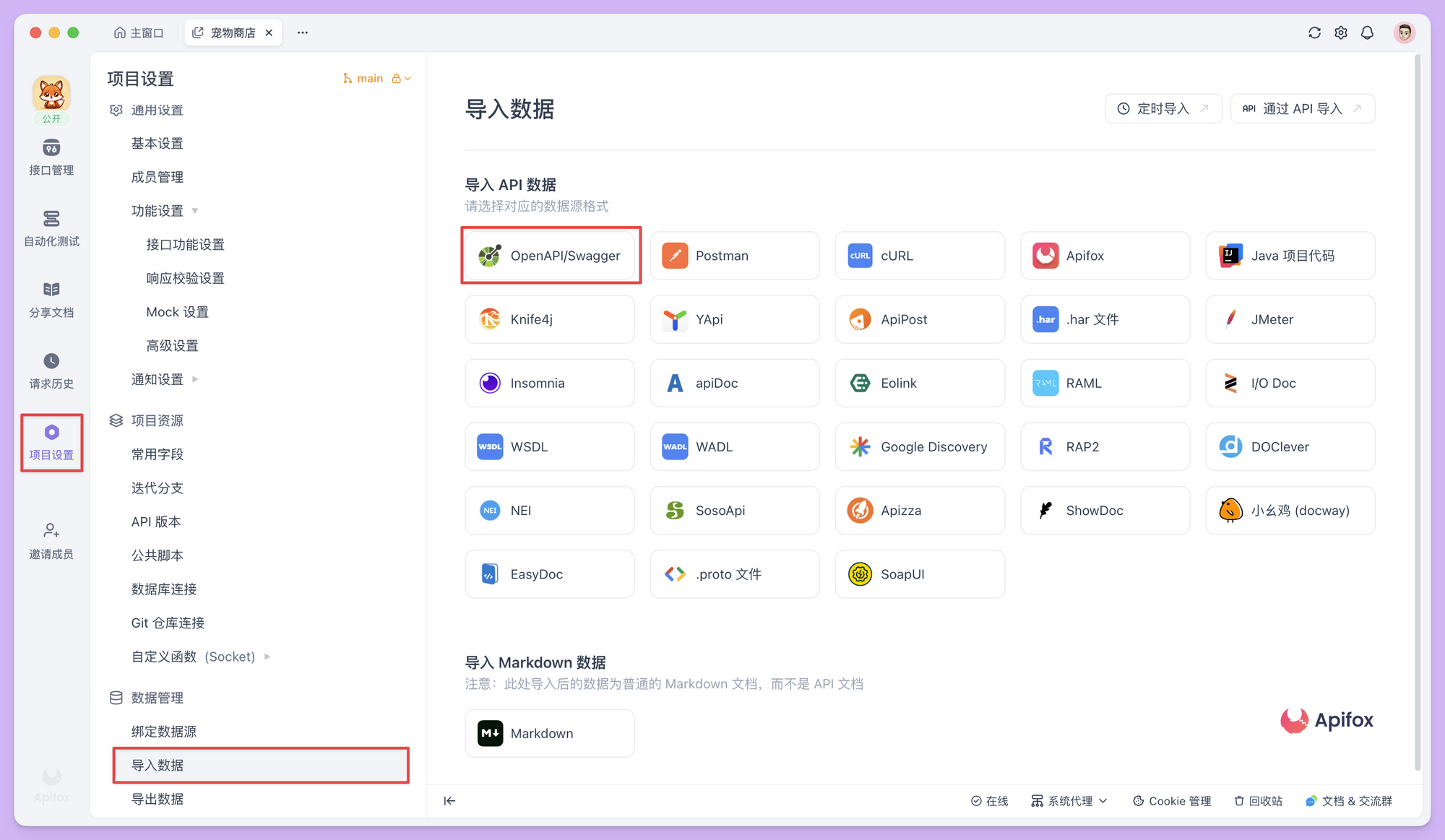Click the 定时导入 button
The height and width of the screenshot is (840, 1445).
[x=1163, y=108]
